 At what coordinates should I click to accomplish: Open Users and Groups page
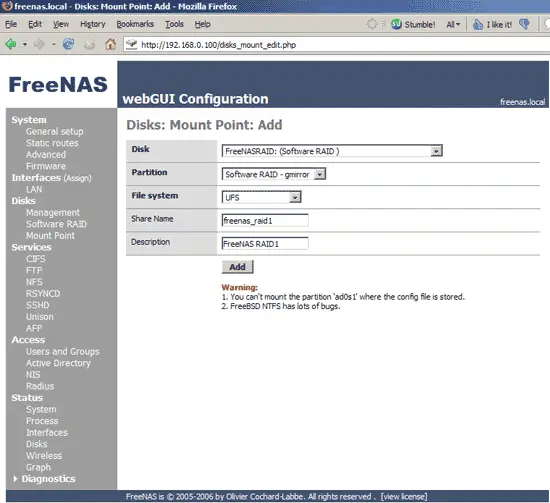62,351
